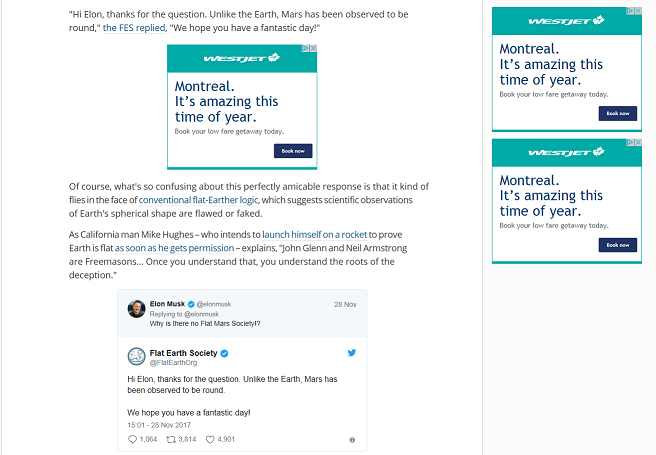Close the inline WestJet ad in the article

coord(314,49)
